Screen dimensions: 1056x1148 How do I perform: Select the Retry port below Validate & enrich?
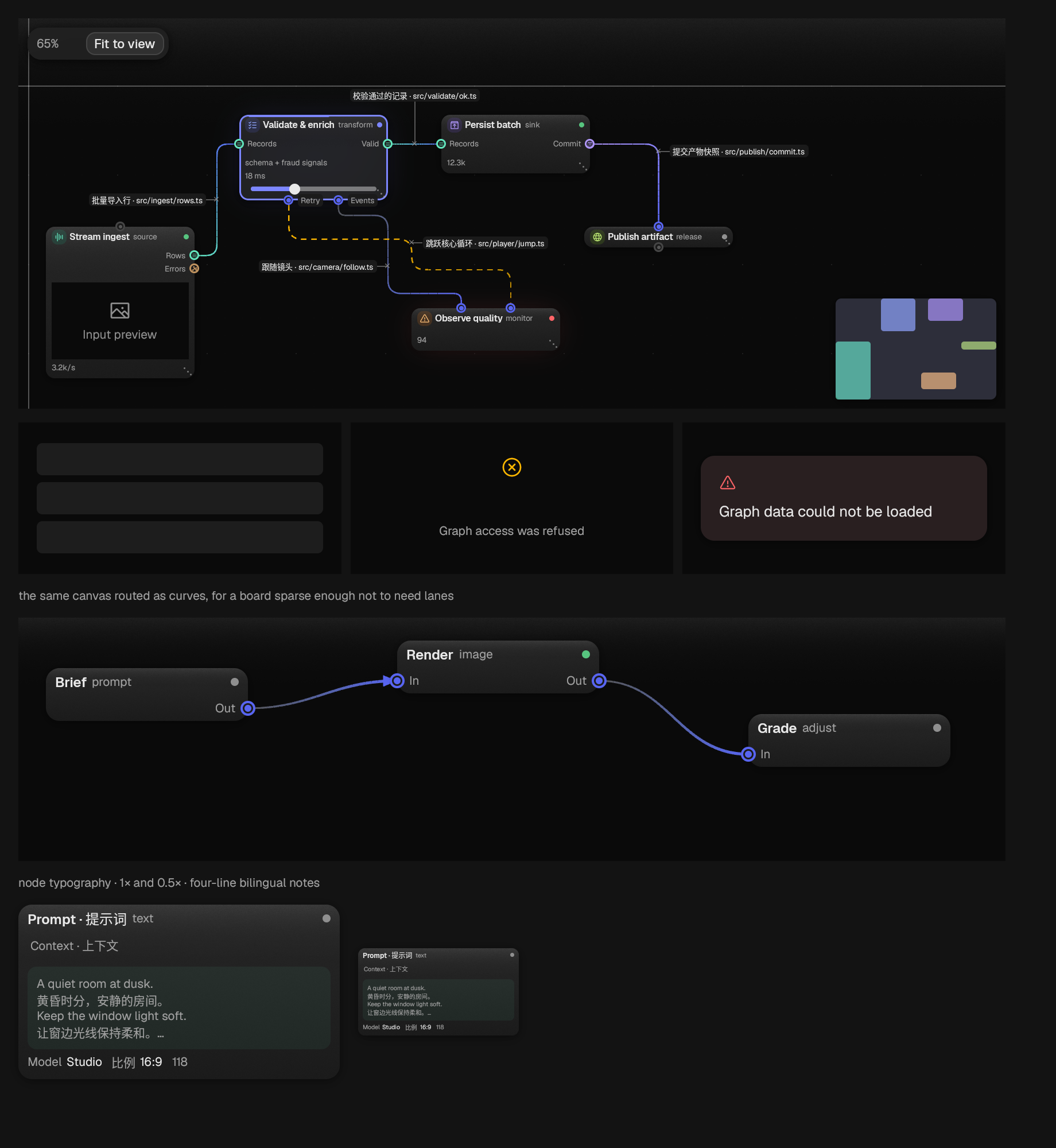coord(289,200)
